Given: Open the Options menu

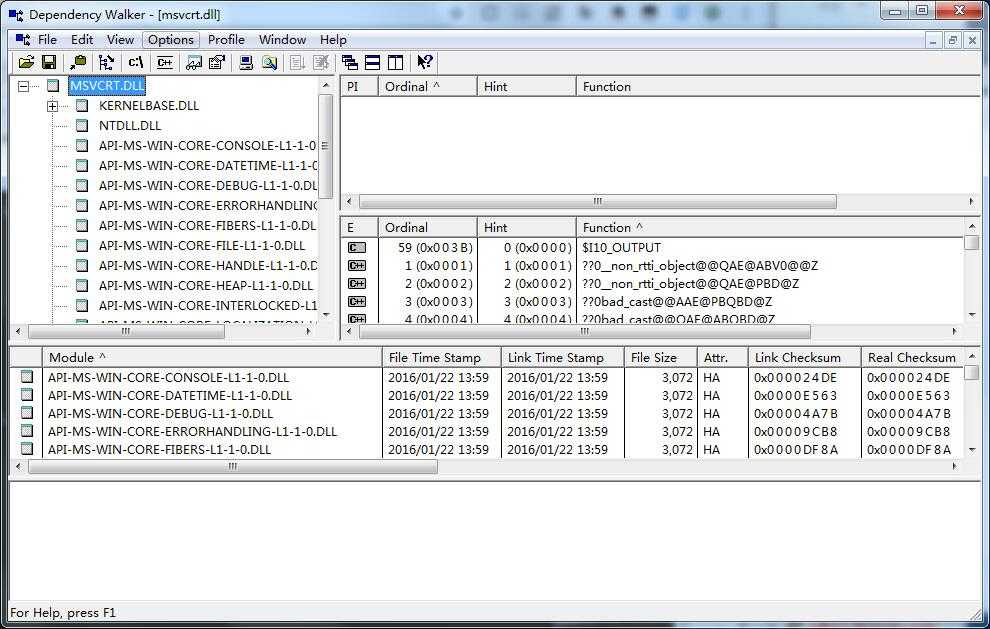Looking at the screenshot, I should (170, 40).
